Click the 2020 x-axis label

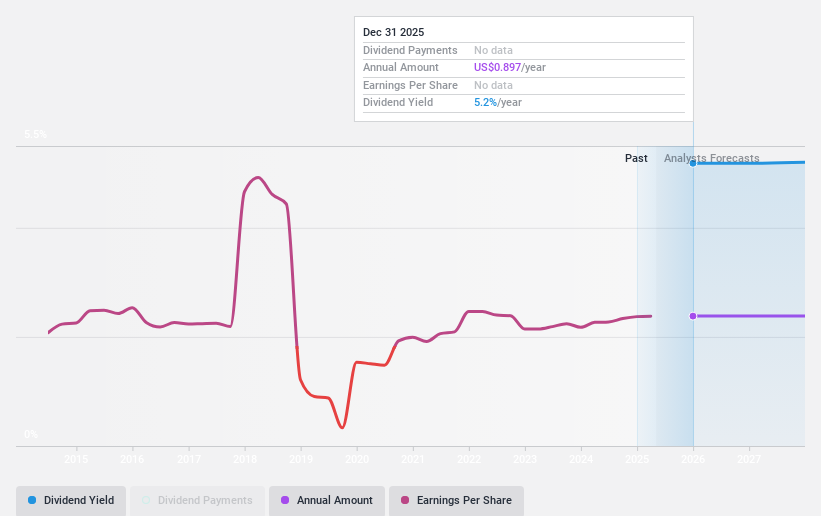click(x=357, y=459)
